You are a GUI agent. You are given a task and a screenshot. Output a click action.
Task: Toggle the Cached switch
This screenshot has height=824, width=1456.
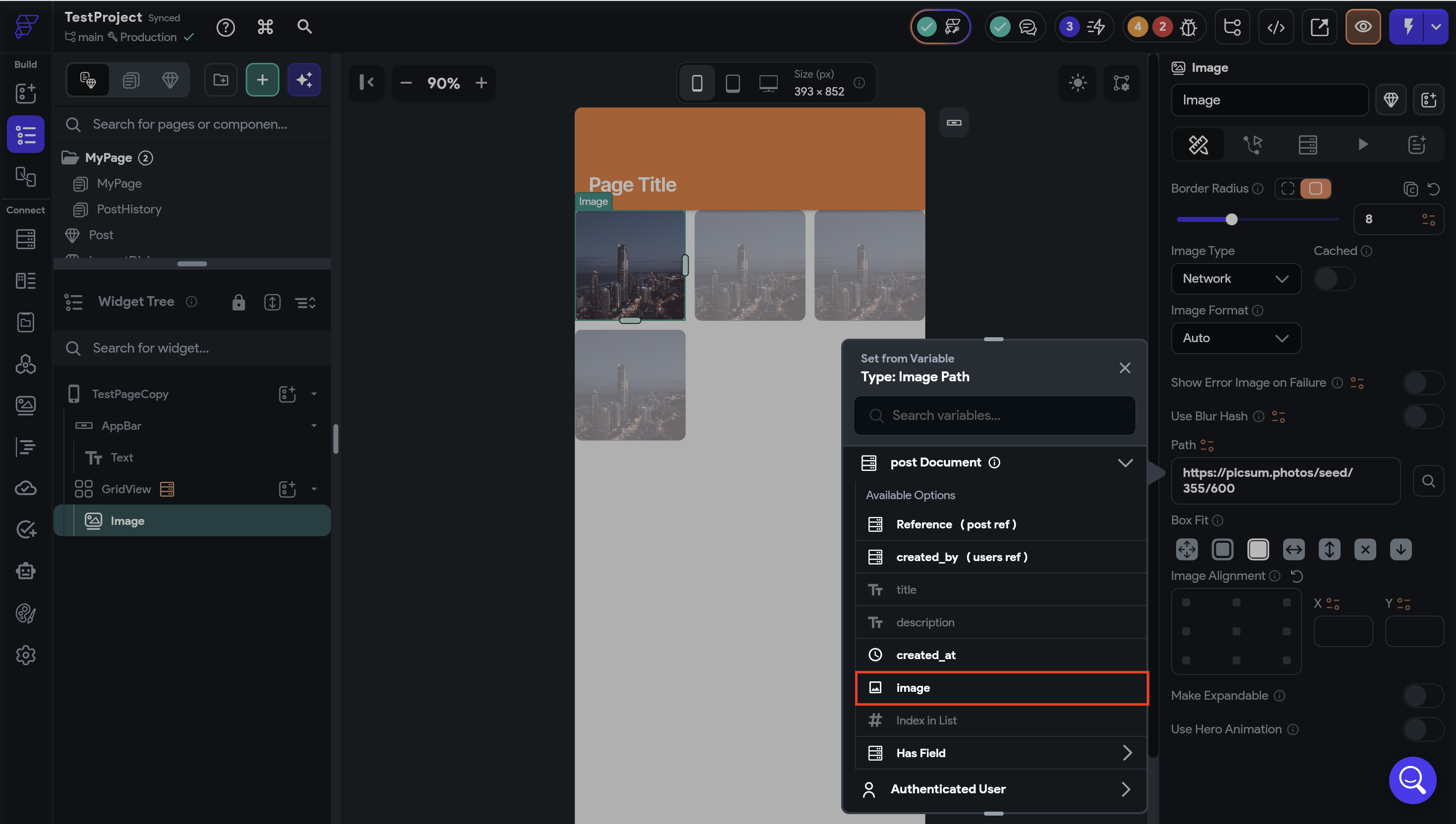coord(1333,278)
